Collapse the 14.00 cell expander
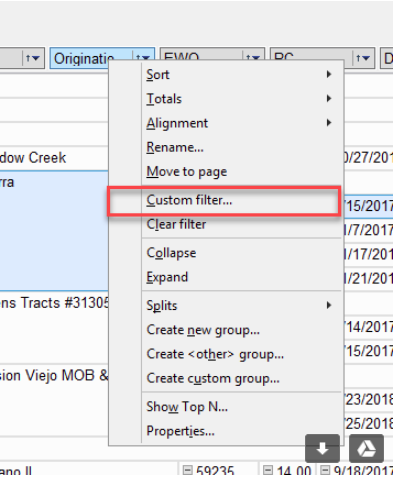Image resolution: width=399 pixels, height=480 pixels. pyautogui.click(x=267, y=470)
